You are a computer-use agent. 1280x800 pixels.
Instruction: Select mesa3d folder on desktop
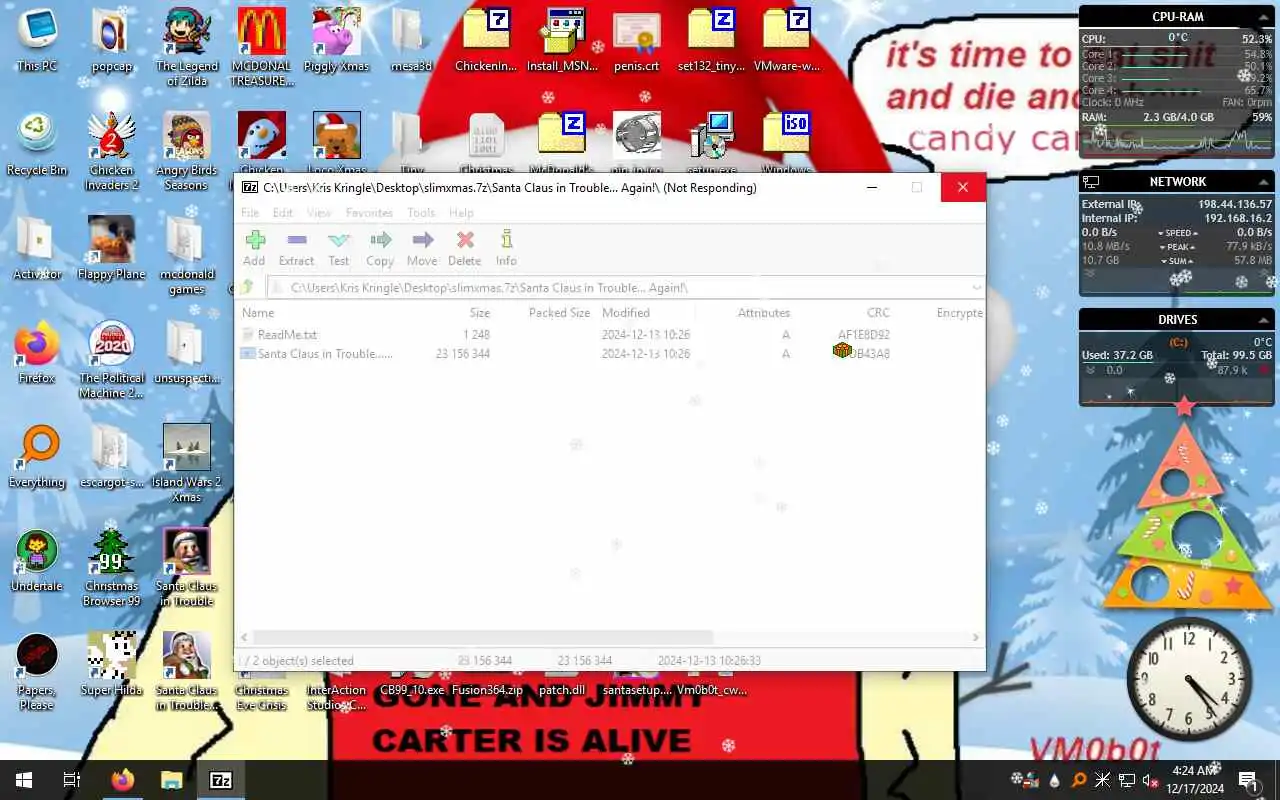(x=411, y=41)
